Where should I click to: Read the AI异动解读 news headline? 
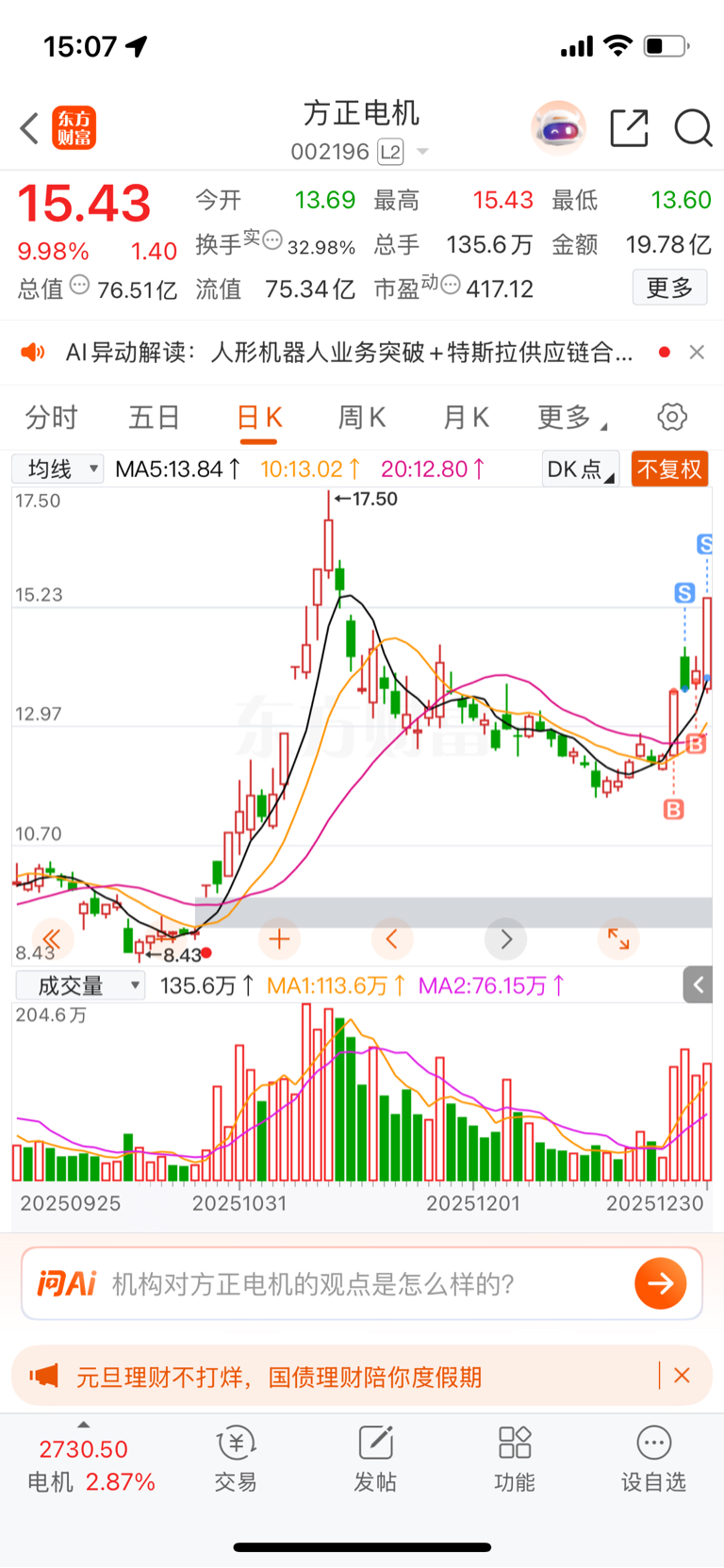349,353
